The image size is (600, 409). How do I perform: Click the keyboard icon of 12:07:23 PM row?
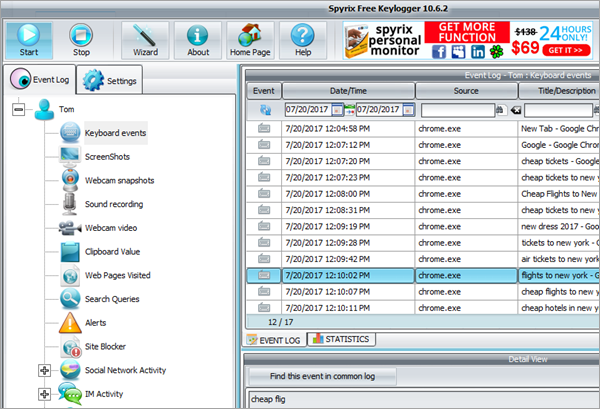pos(264,177)
